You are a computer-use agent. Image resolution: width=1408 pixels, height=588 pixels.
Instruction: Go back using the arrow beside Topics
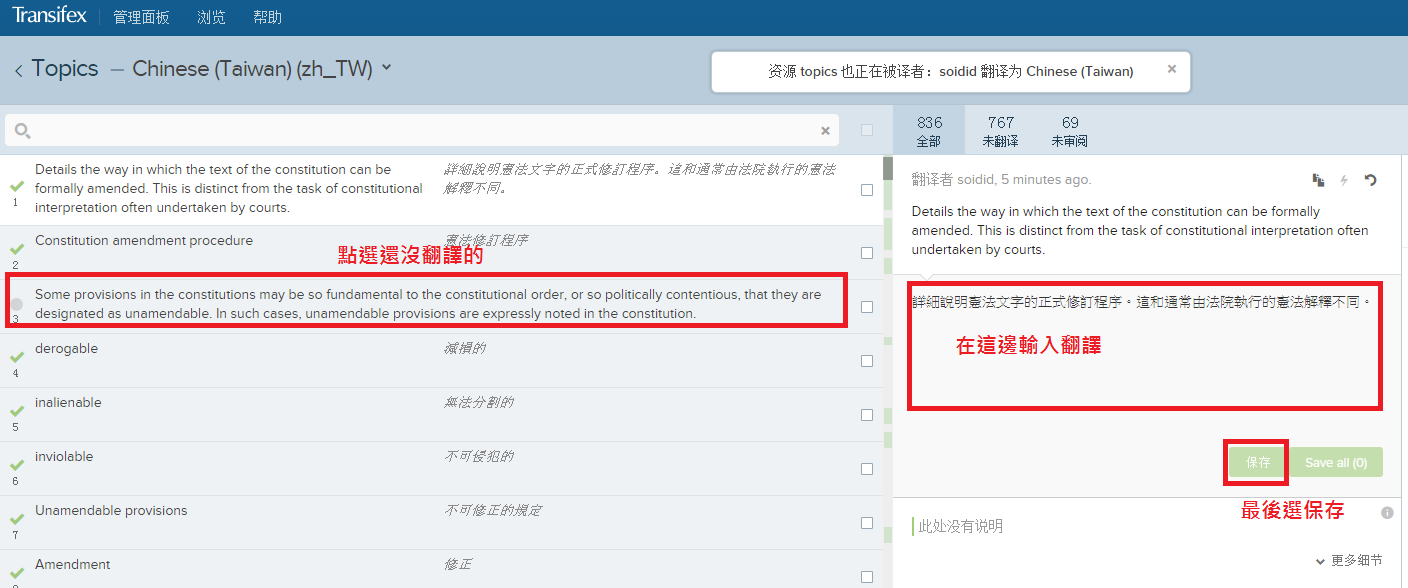(x=19, y=70)
